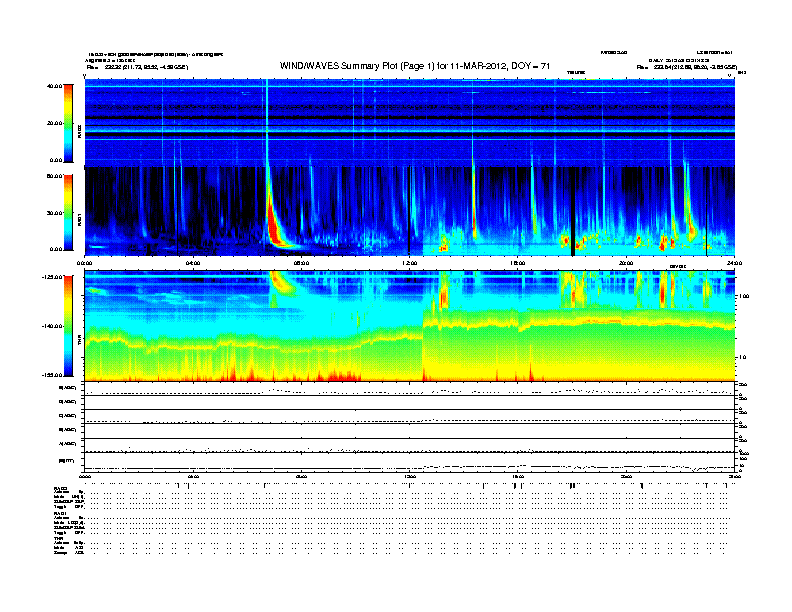Screen dimensions: 792x612
Task: Click the 30.00 tick on RAD1 color bar
Action: click(x=54, y=213)
